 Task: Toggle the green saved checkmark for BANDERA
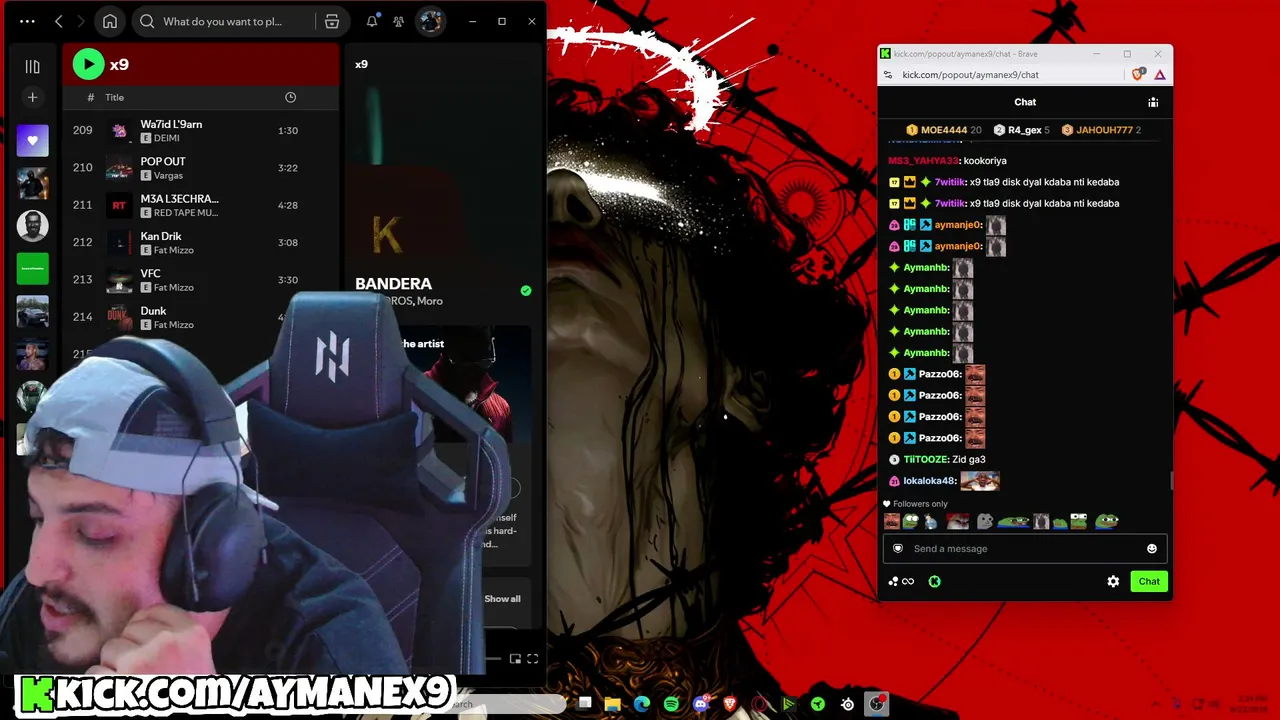click(x=526, y=291)
